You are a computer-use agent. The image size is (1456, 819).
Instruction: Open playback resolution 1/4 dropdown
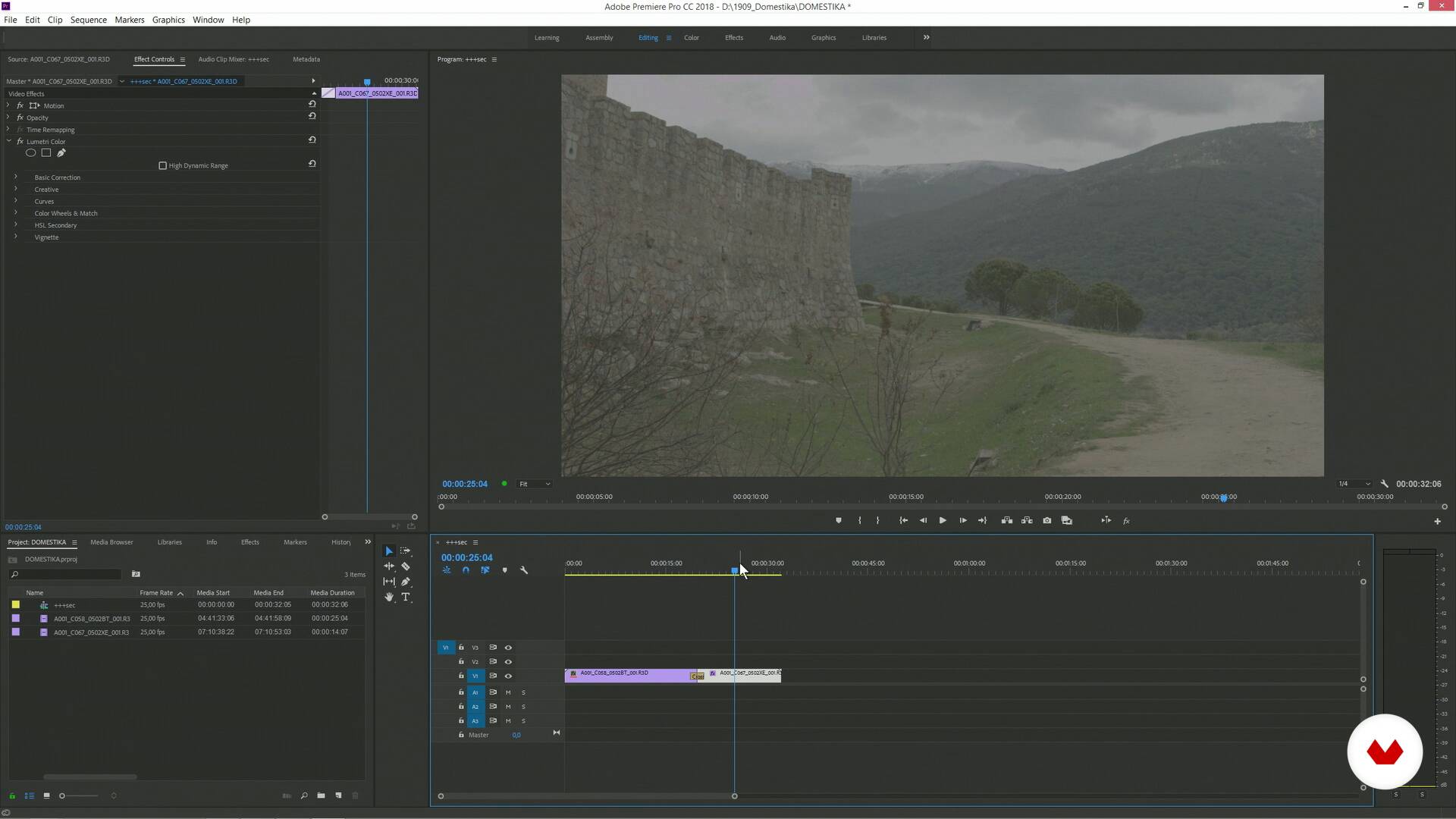click(x=1354, y=484)
